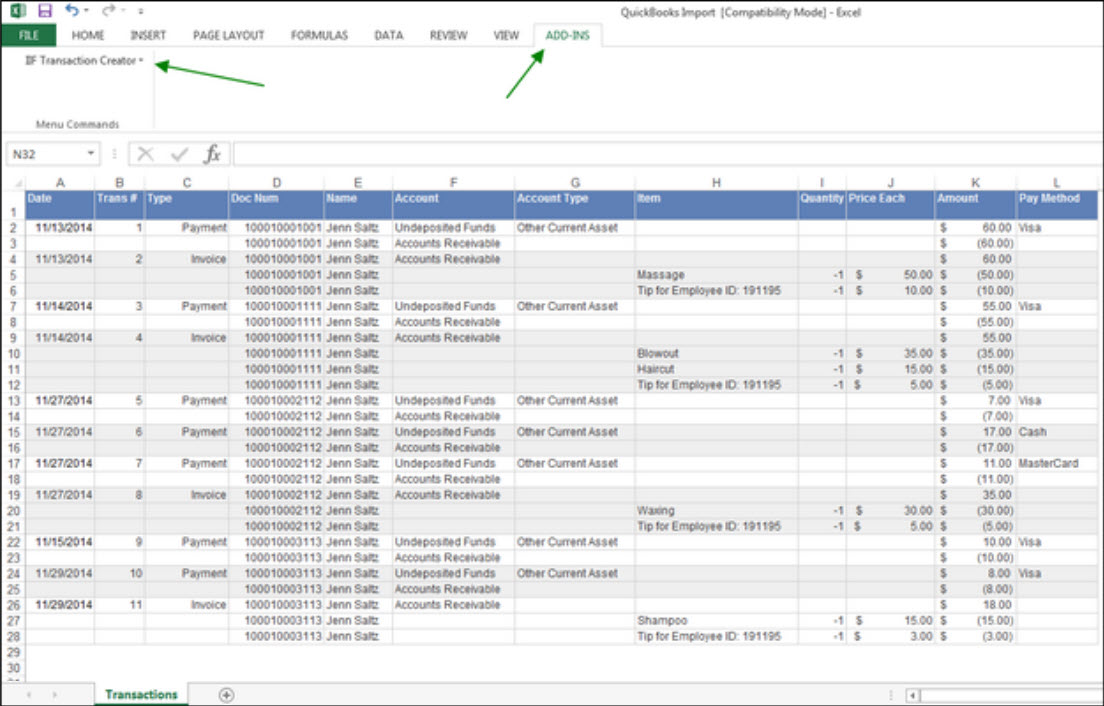1104x706 pixels.
Task: Open the Name Box dropdown arrow
Action: [x=90, y=153]
